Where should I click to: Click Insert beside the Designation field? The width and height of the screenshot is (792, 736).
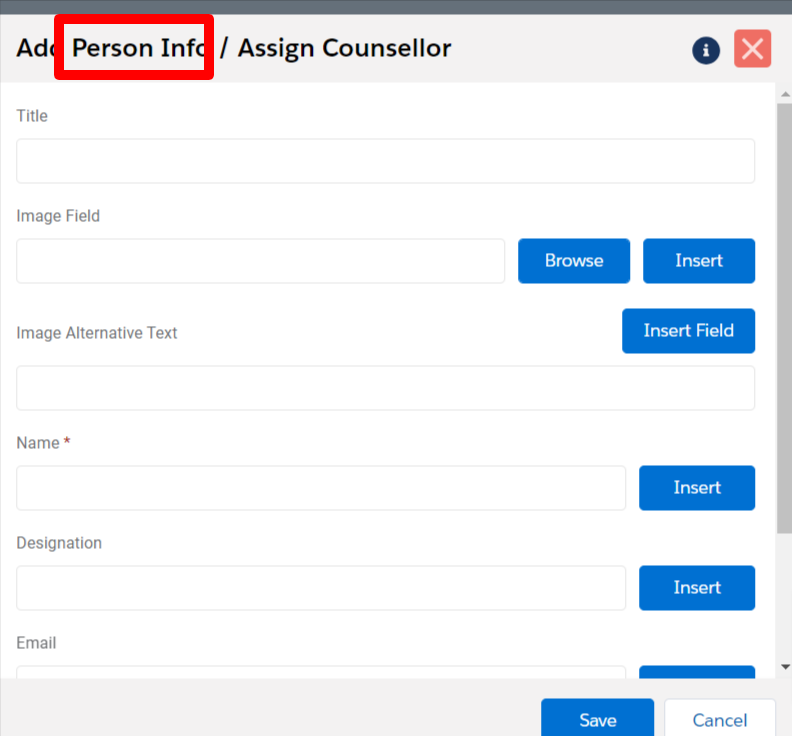click(696, 588)
